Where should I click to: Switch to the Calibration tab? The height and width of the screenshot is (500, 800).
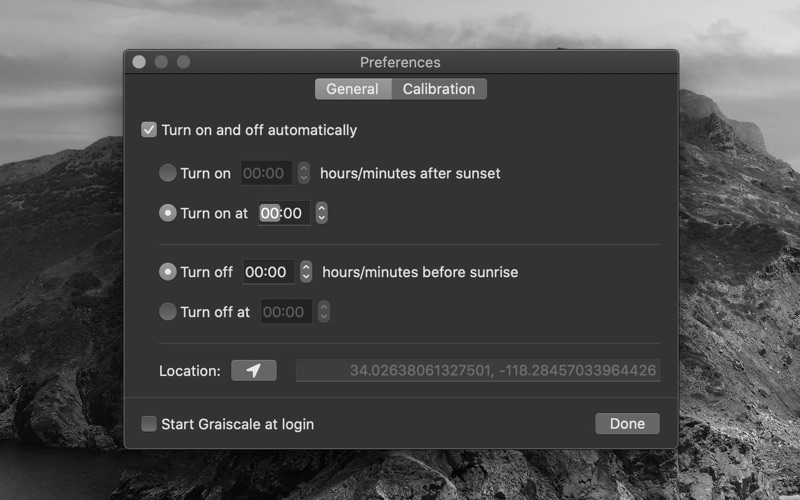pos(438,89)
